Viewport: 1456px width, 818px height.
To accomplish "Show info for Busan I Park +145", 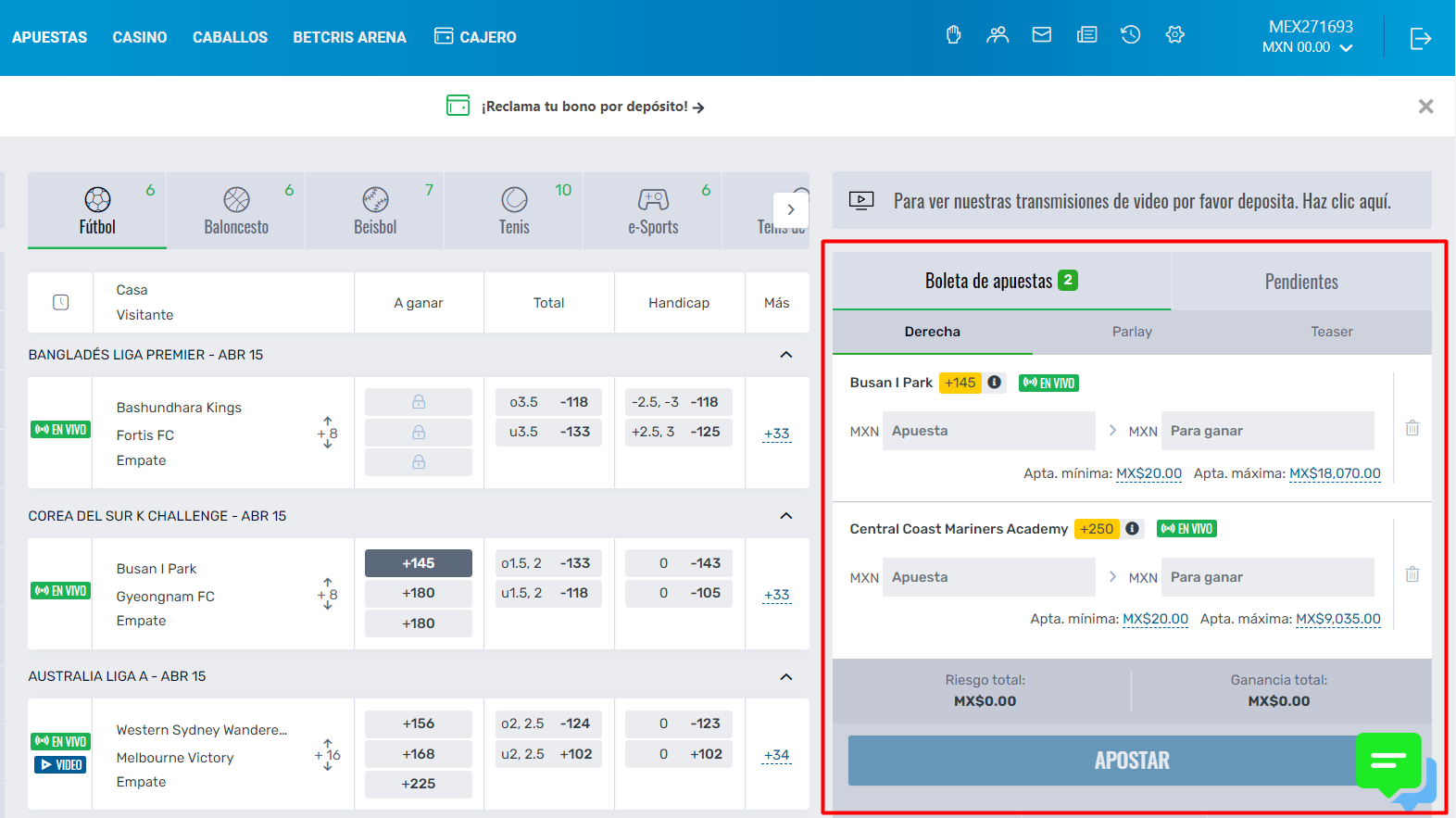I will 994,383.
